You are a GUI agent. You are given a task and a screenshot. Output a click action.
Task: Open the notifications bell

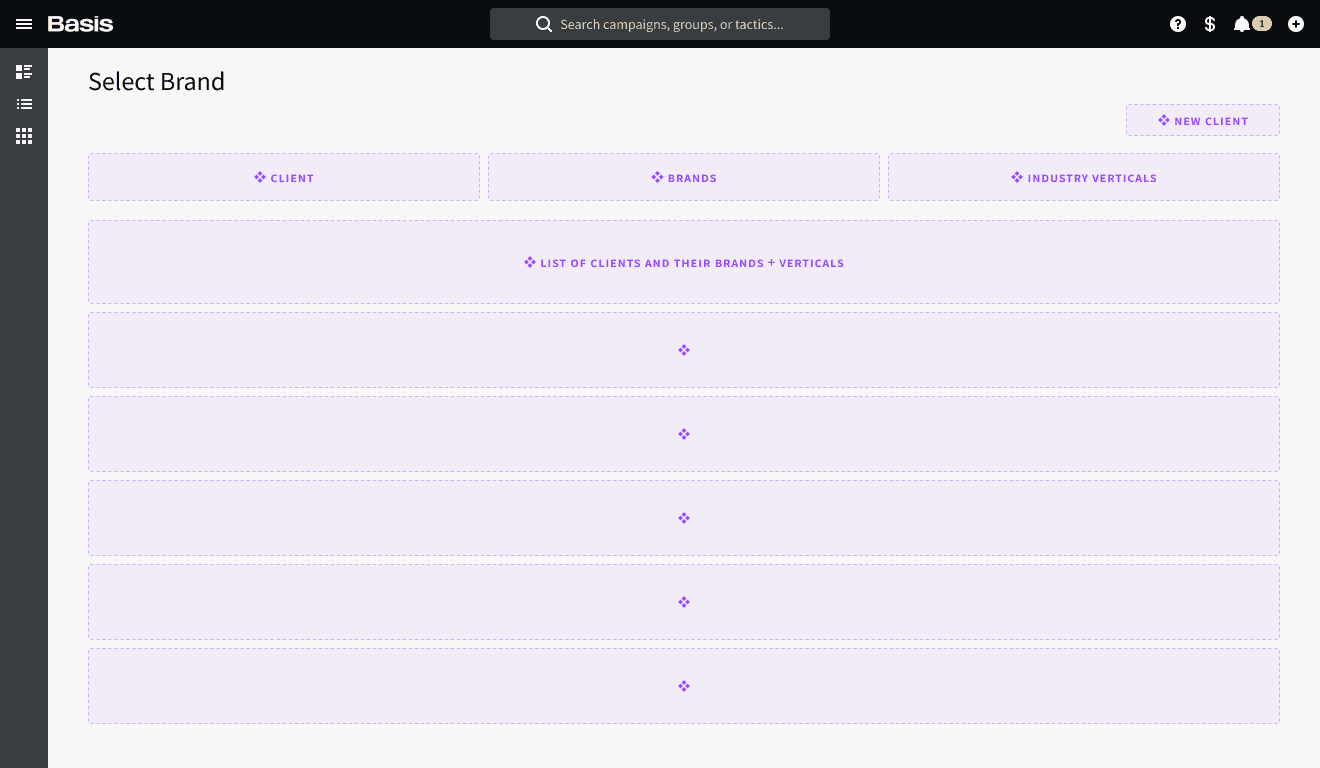click(x=1241, y=24)
